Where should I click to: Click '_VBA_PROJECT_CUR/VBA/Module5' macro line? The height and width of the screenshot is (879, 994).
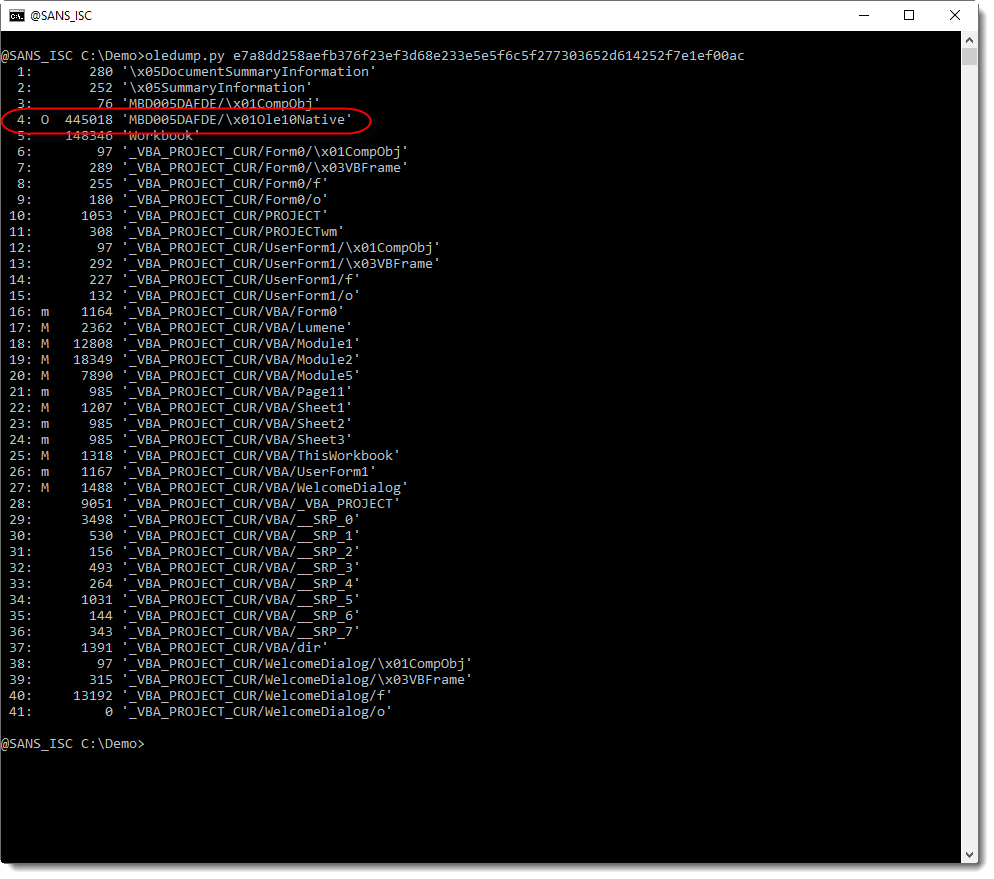click(x=184, y=376)
